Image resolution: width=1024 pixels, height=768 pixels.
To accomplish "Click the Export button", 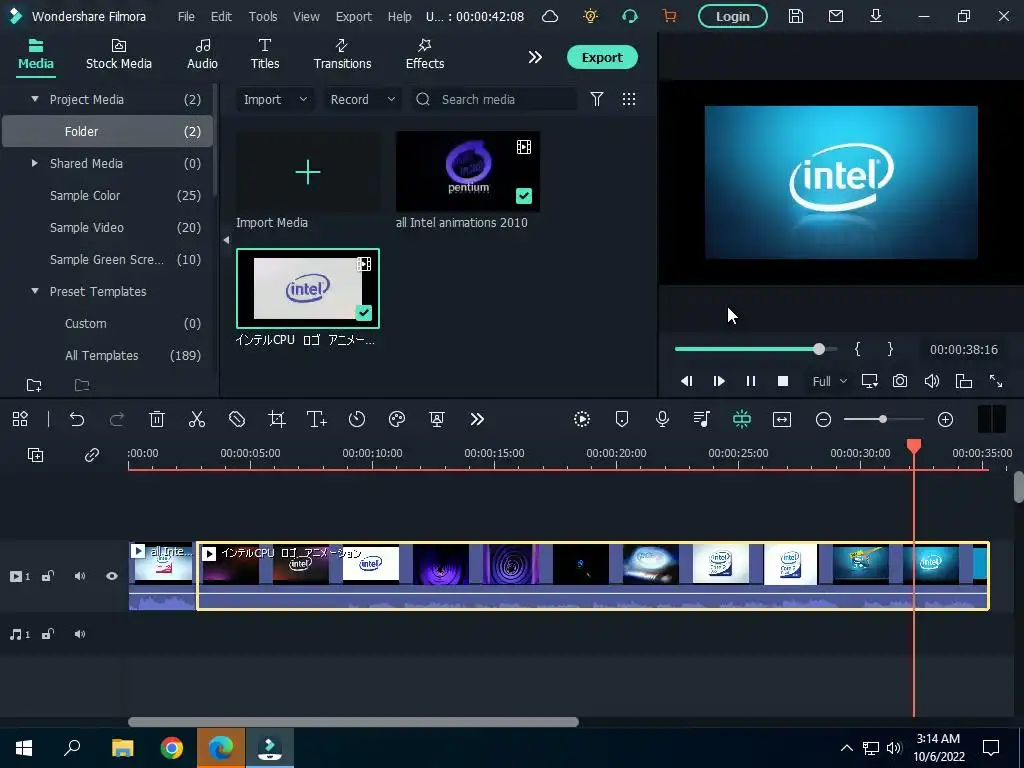I will coord(602,57).
